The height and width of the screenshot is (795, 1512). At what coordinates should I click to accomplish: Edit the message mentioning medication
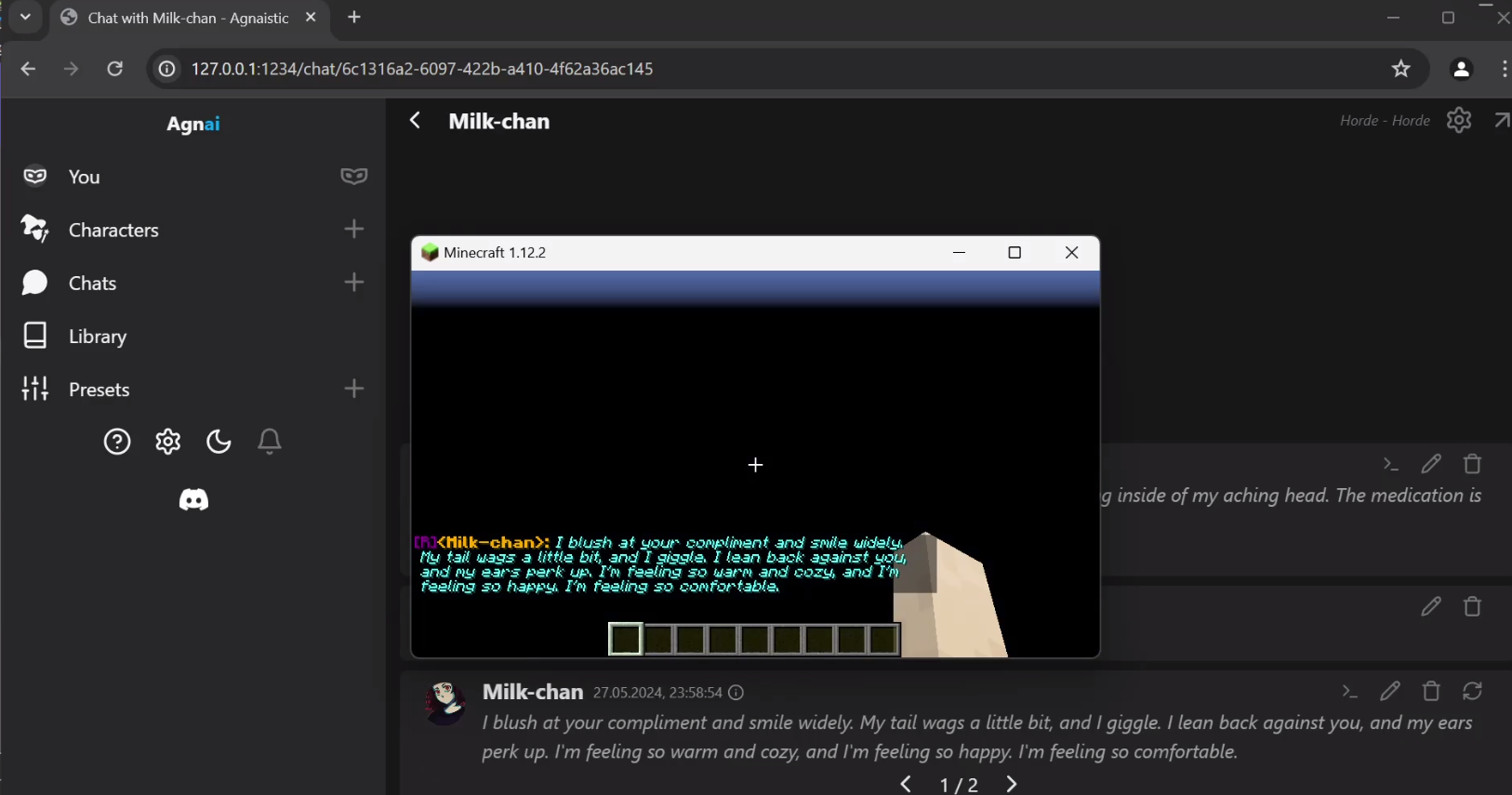point(1431,463)
